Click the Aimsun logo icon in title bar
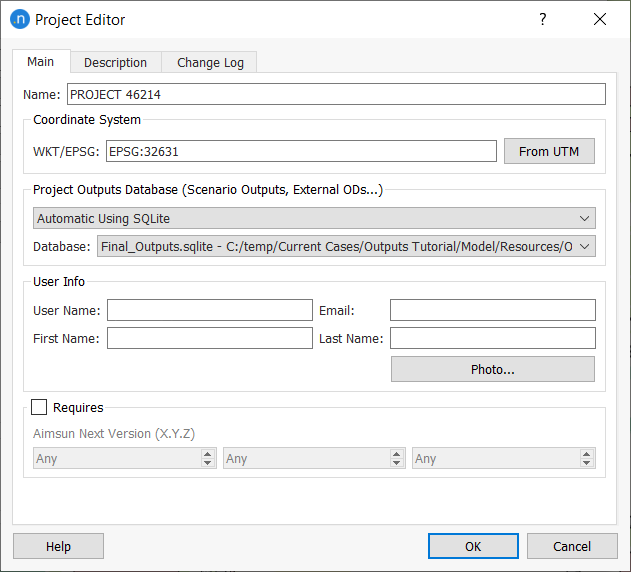The width and height of the screenshot is (631, 572). [20, 19]
